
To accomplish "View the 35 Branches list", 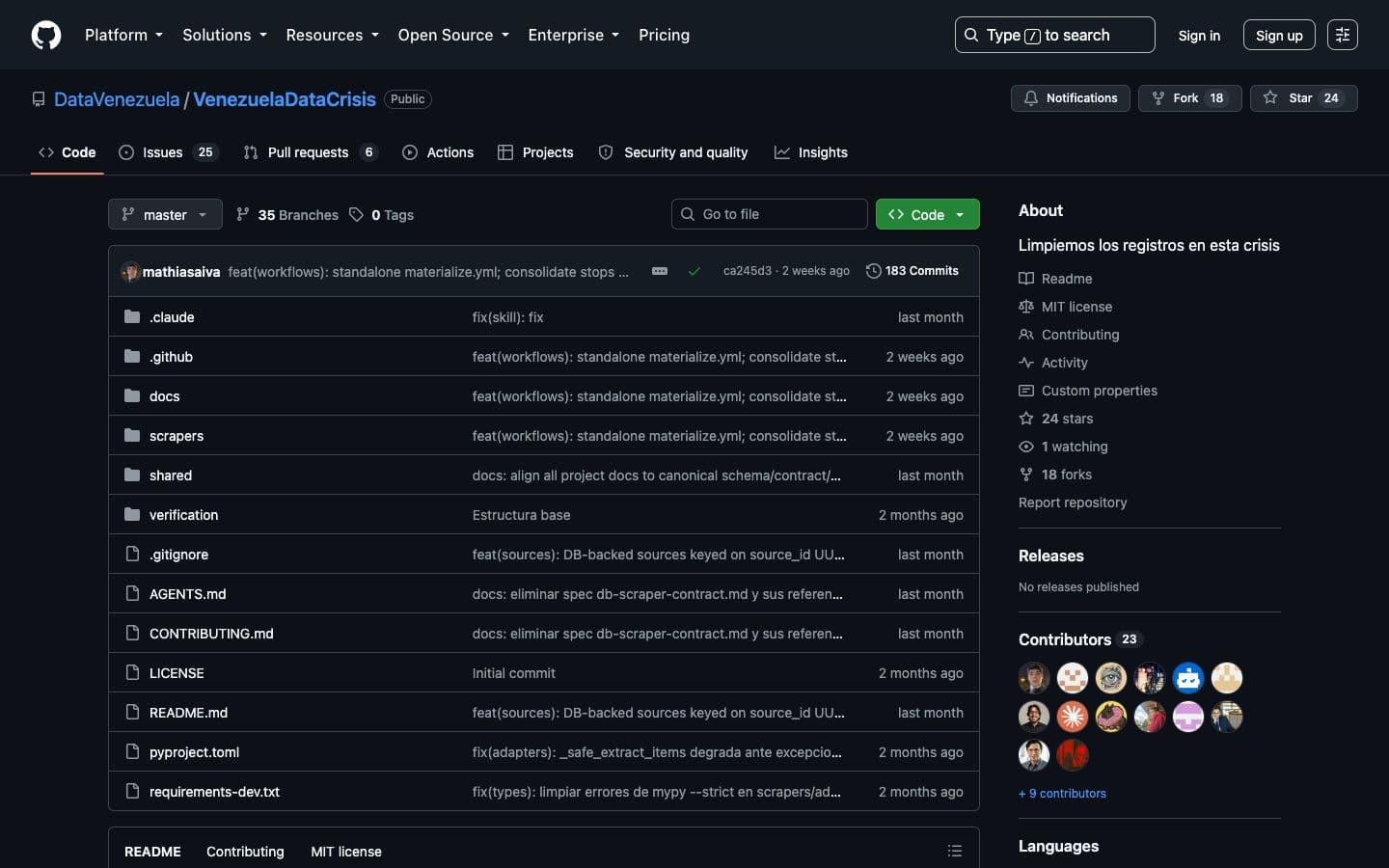I will click(287, 215).
